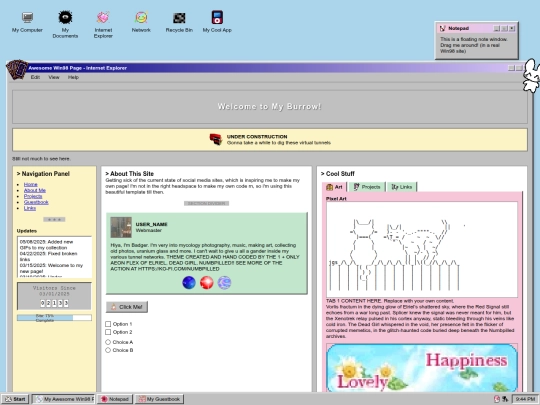Check the Option 2 checkbox
The width and height of the screenshot is (540, 405).
pos(108,332)
